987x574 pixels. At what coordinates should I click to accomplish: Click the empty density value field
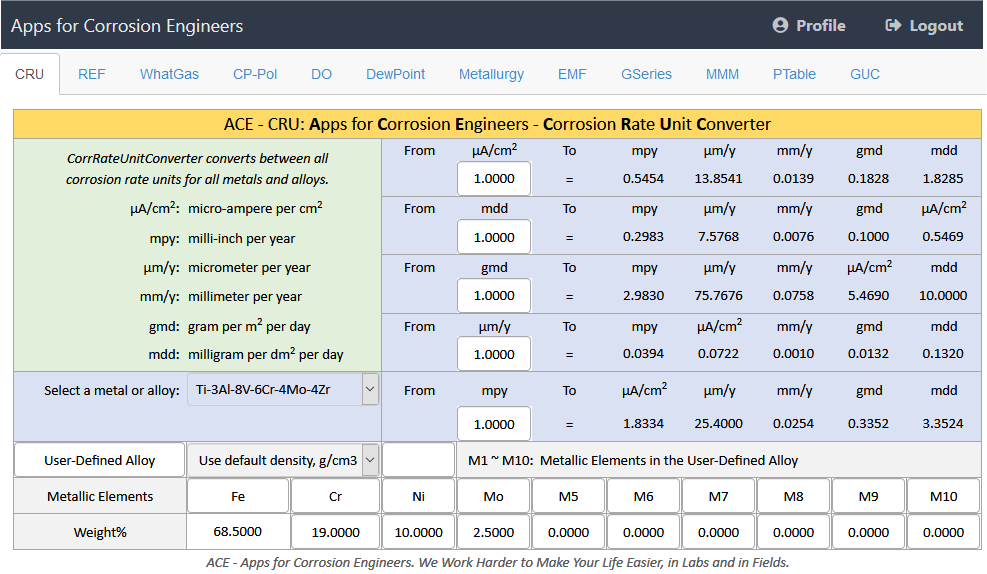point(418,460)
